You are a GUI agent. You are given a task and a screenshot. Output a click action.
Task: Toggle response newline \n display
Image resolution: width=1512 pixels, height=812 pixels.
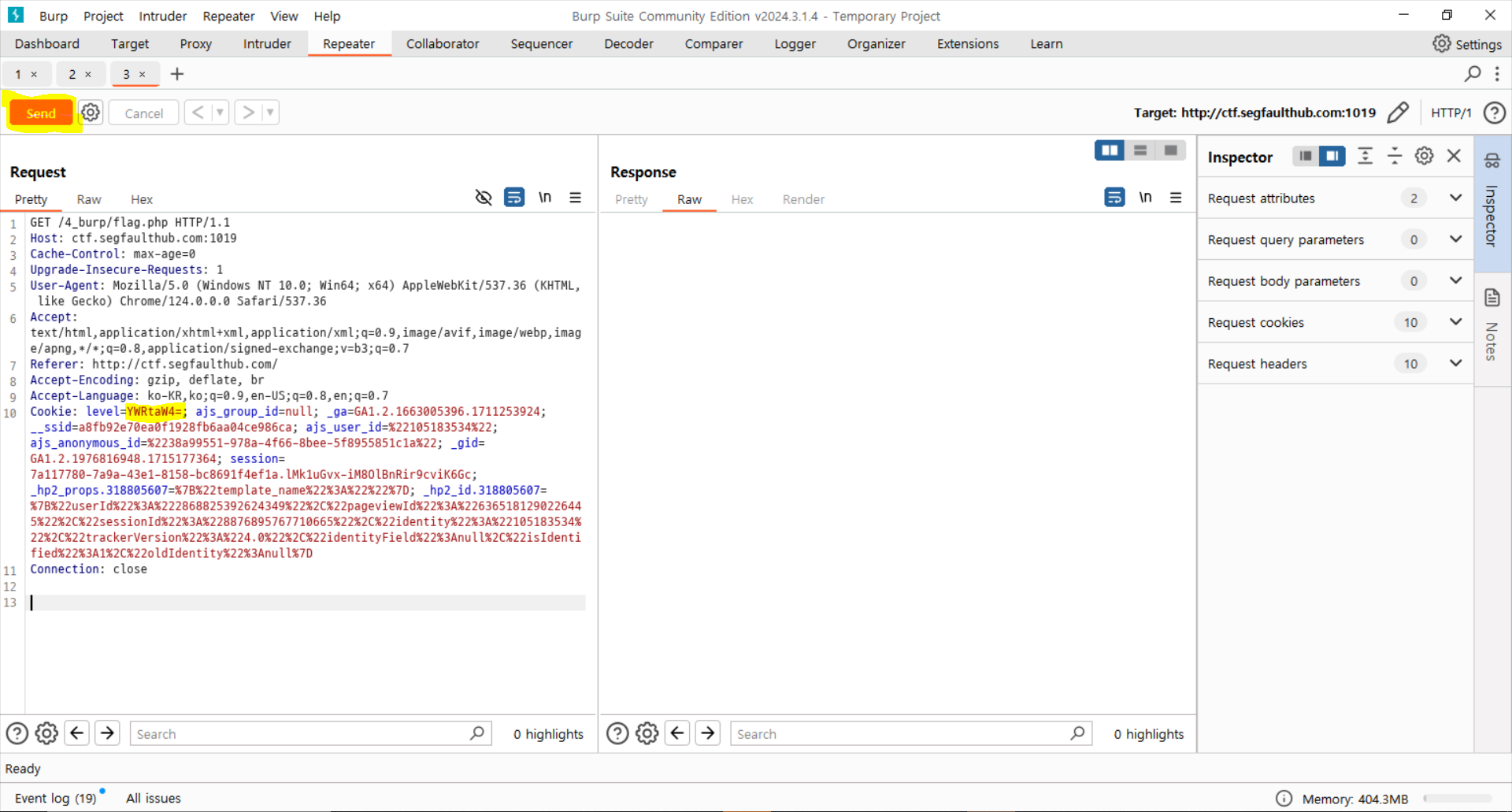coord(1145,198)
